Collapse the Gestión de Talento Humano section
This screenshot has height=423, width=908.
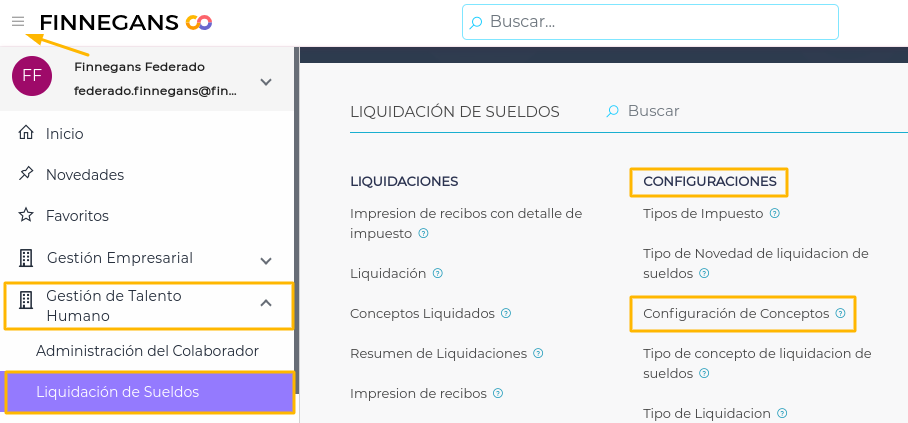[266, 302]
